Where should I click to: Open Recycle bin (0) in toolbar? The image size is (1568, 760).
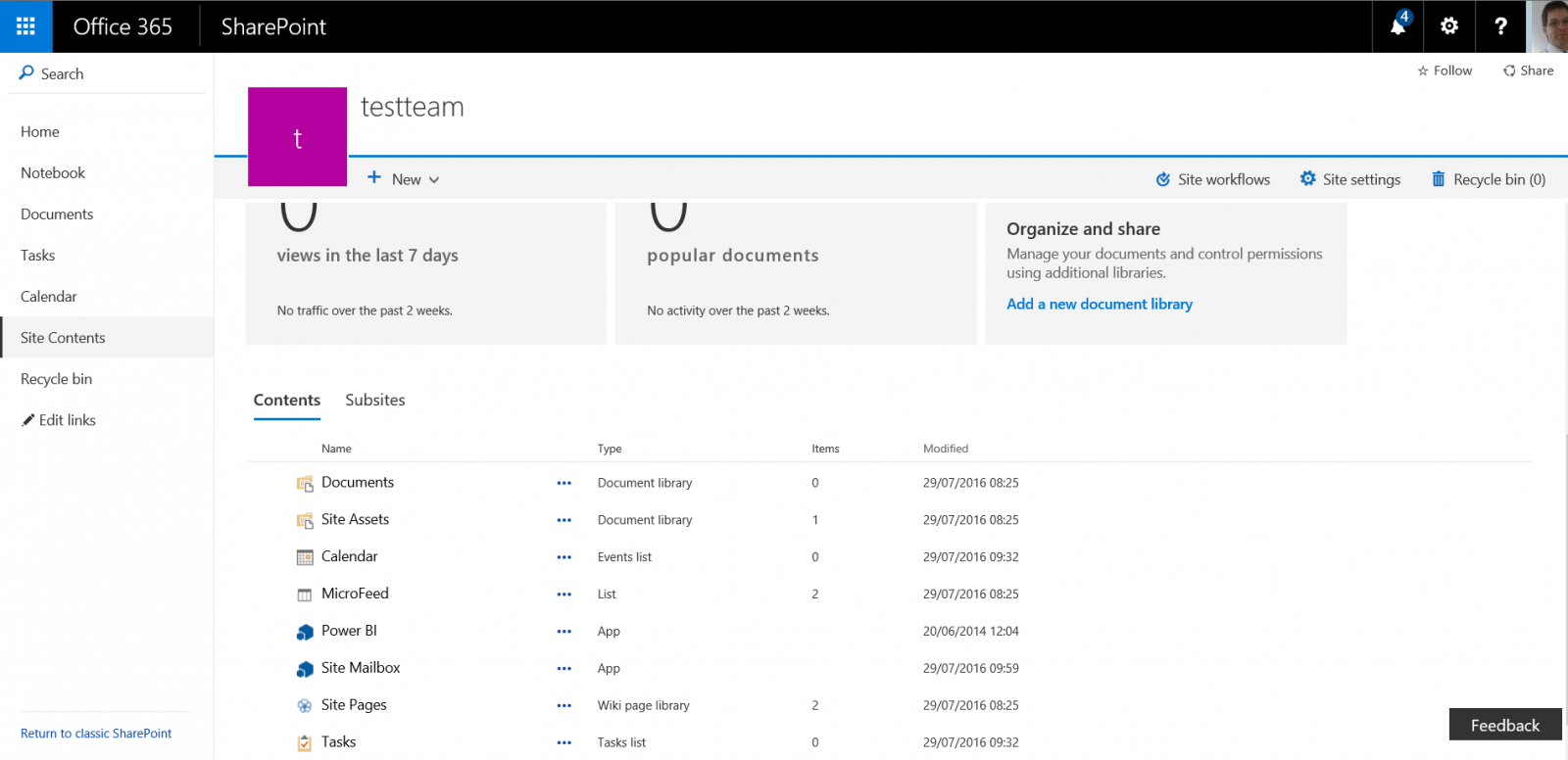[x=1489, y=179]
